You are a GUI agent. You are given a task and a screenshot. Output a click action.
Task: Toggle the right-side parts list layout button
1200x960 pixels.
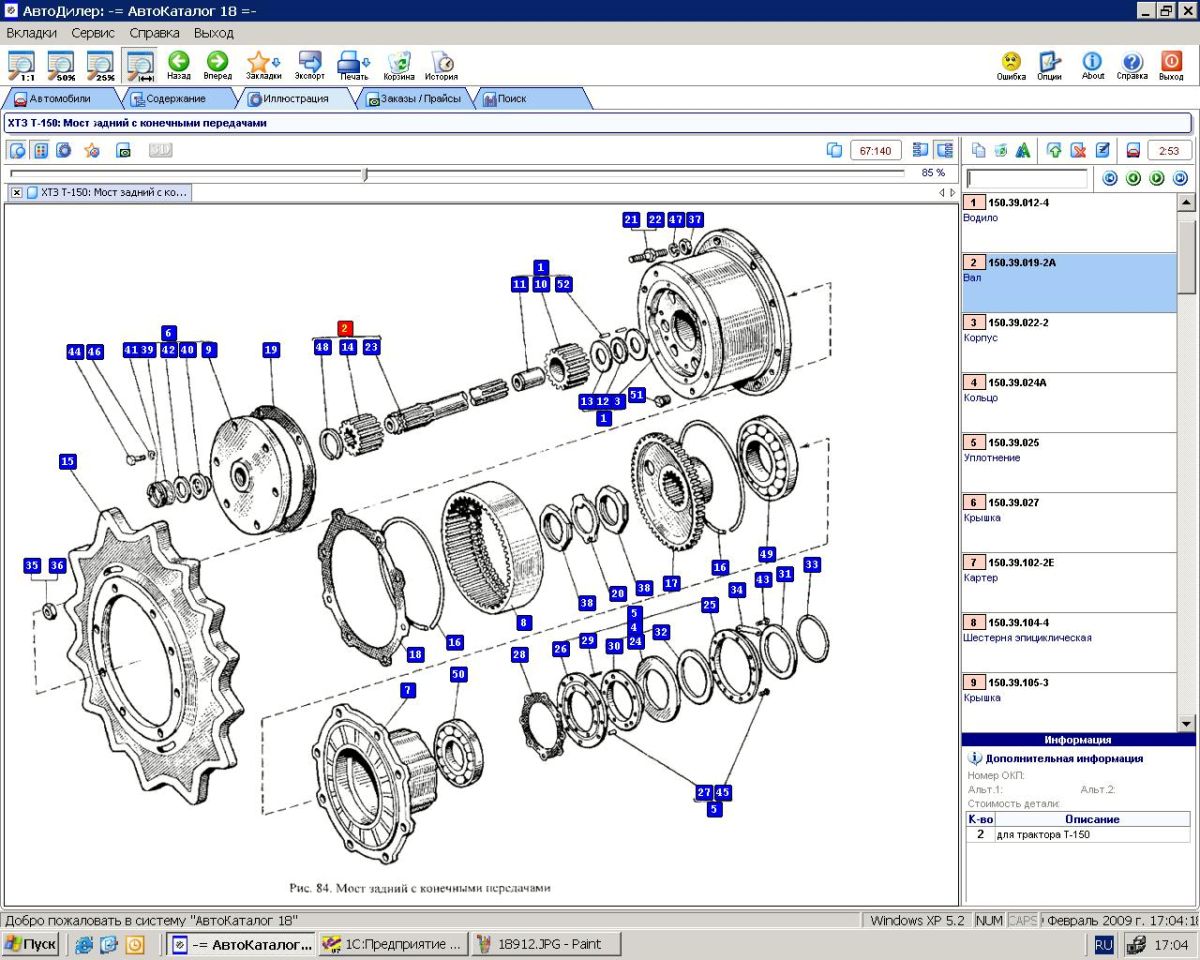943,150
